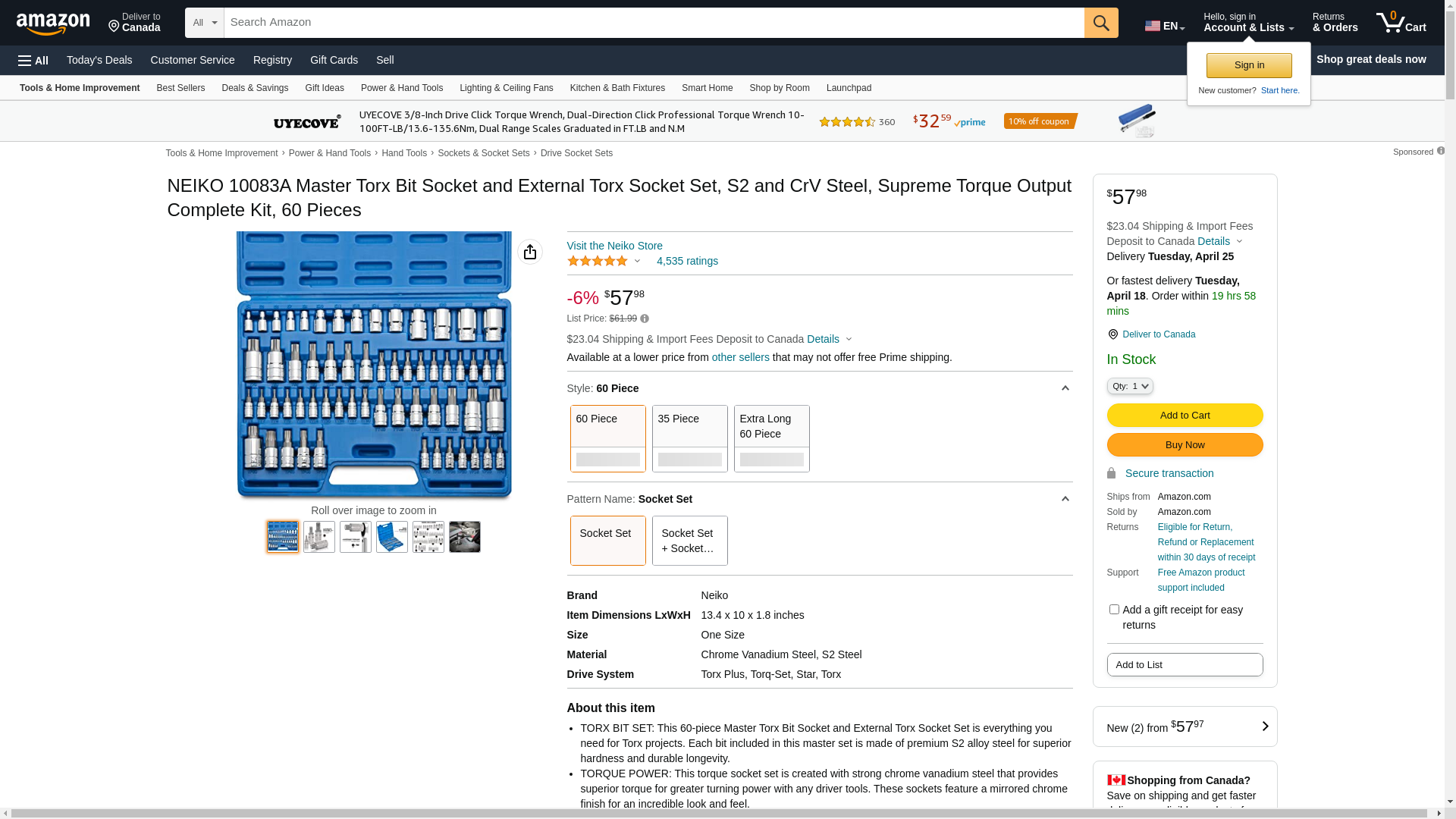Collapse the Pattern Name section
This screenshot has height=819, width=1456.
[1065, 499]
